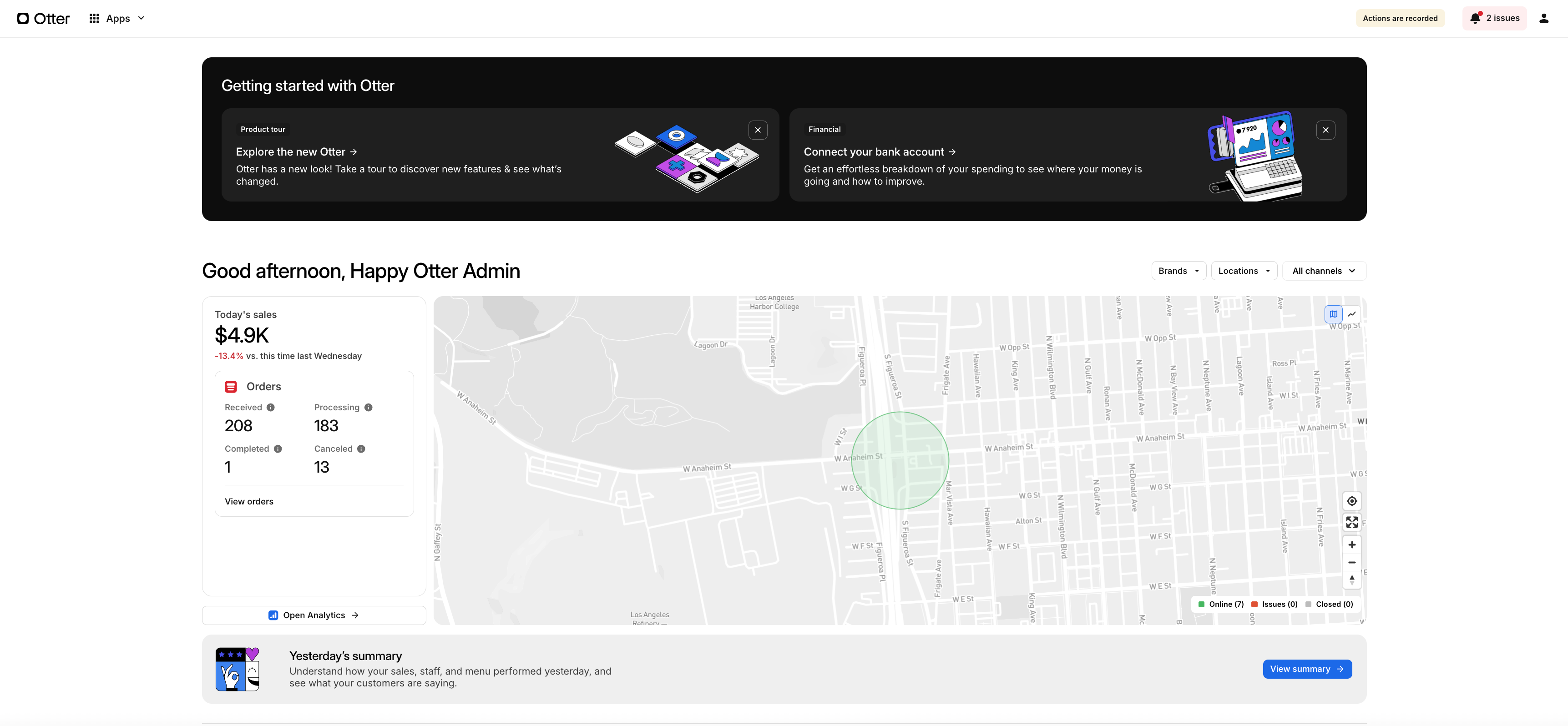Click the 208 received orders value
Image resolution: width=1568 pixels, height=726 pixels.
pyautogui.click(x=238, y=426)
